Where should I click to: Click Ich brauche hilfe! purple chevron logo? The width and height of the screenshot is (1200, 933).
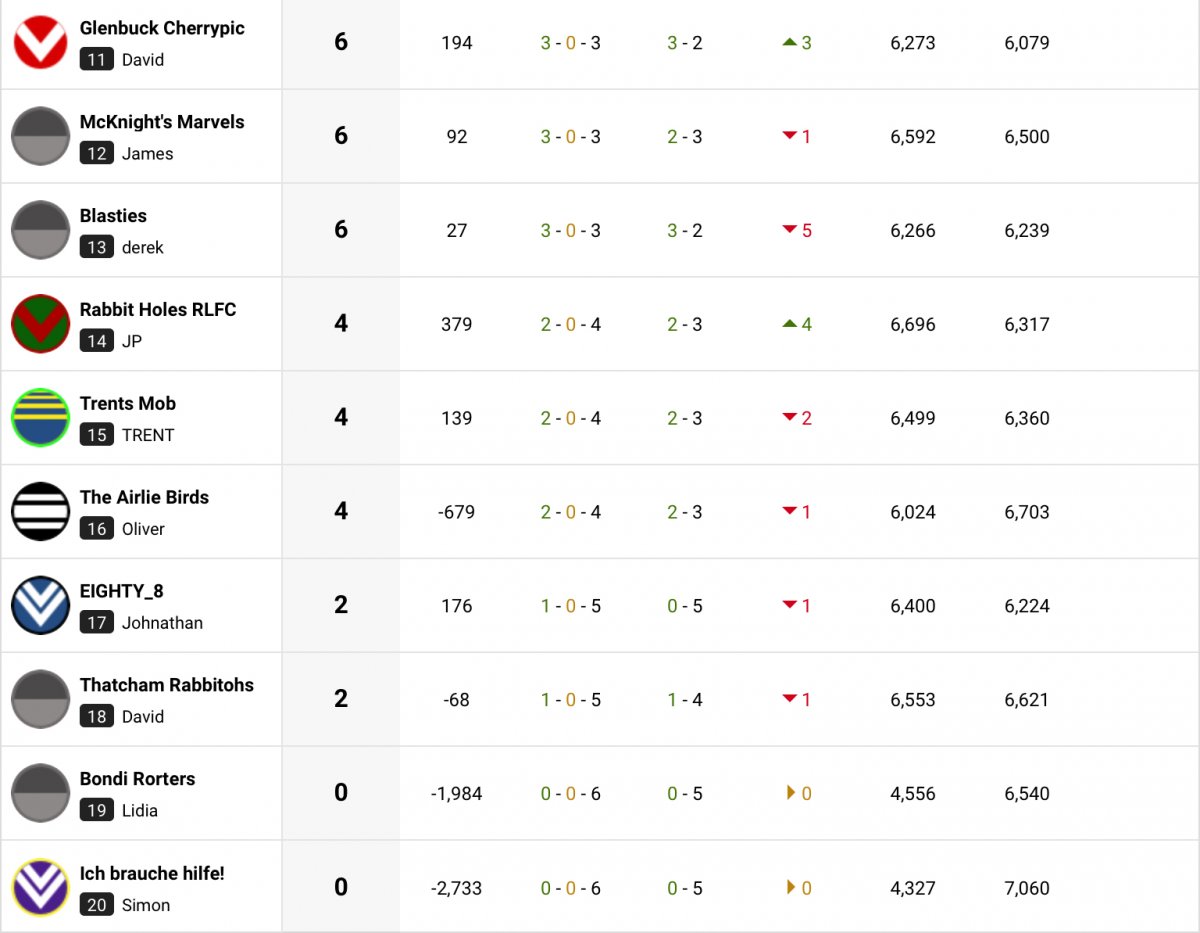coord(40,887)
